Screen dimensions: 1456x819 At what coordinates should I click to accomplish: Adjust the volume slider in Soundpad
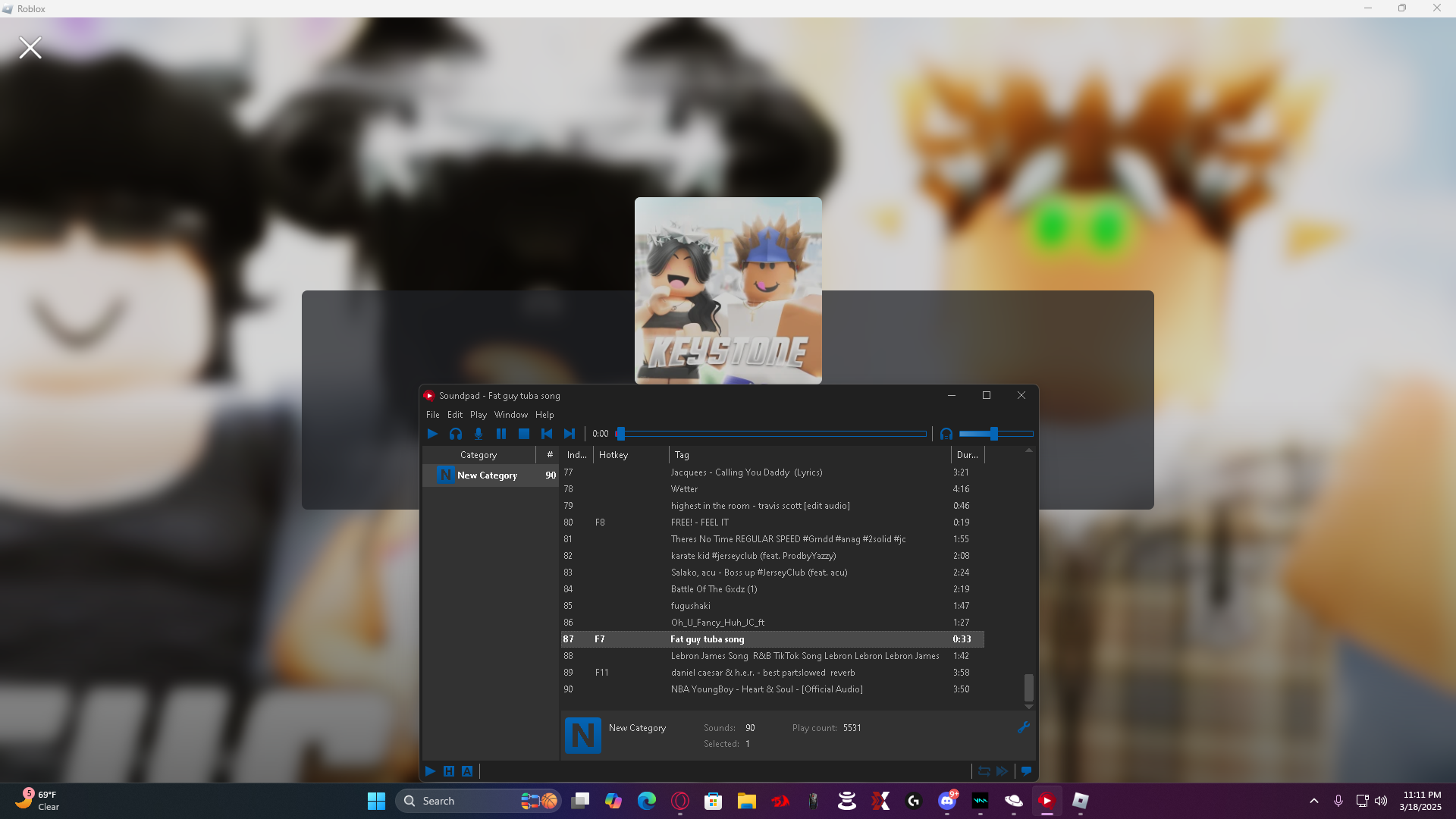point(996,434)
